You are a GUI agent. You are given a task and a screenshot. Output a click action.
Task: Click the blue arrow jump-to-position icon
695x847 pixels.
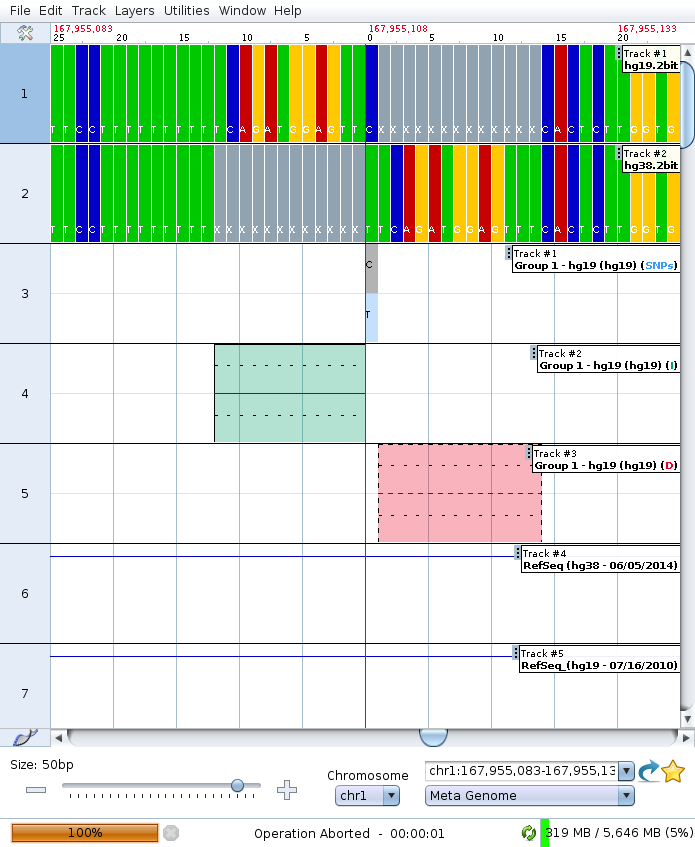649,771
